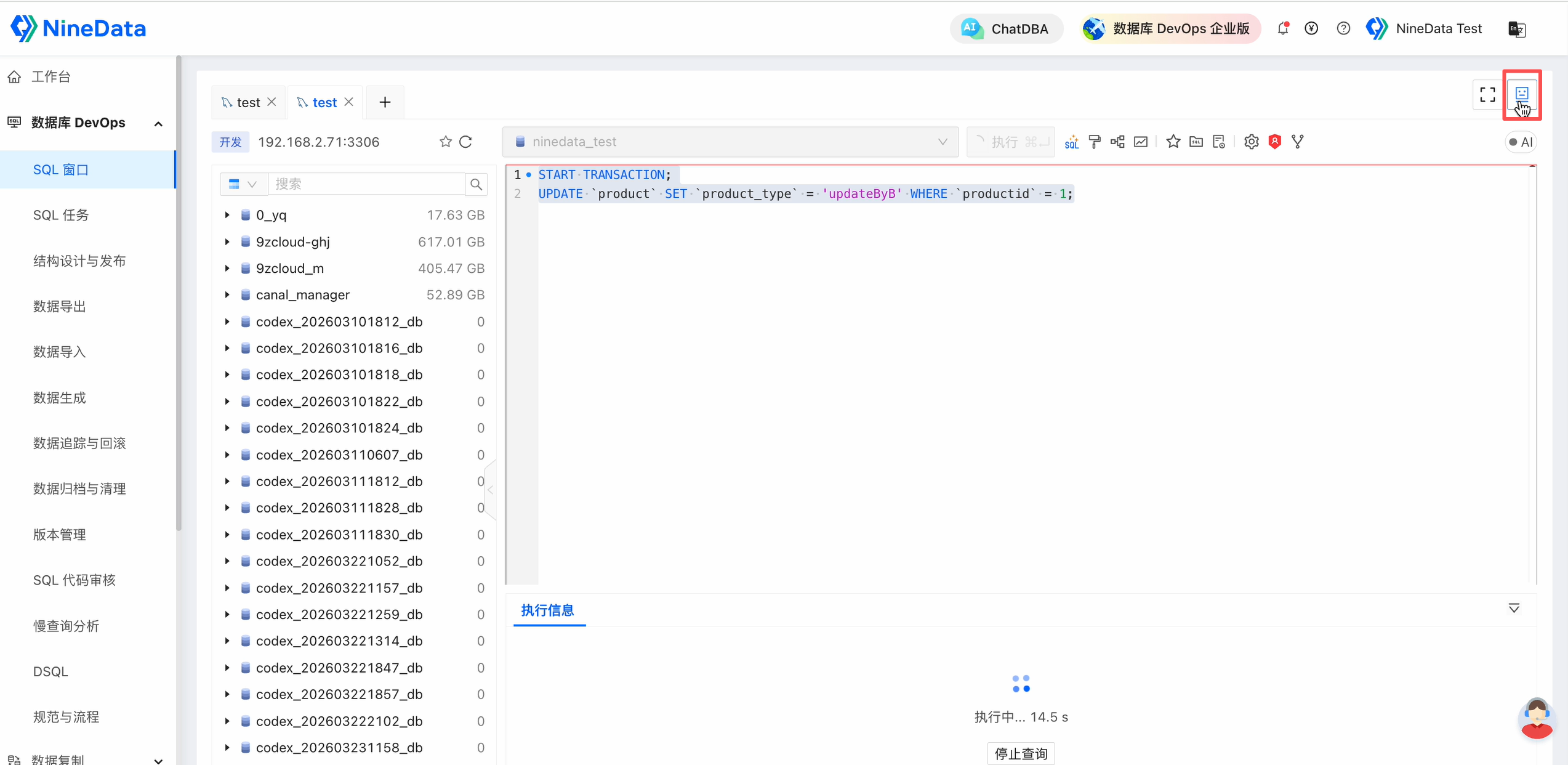Click the search magnifier icon in tree panel

pos(476,184)
